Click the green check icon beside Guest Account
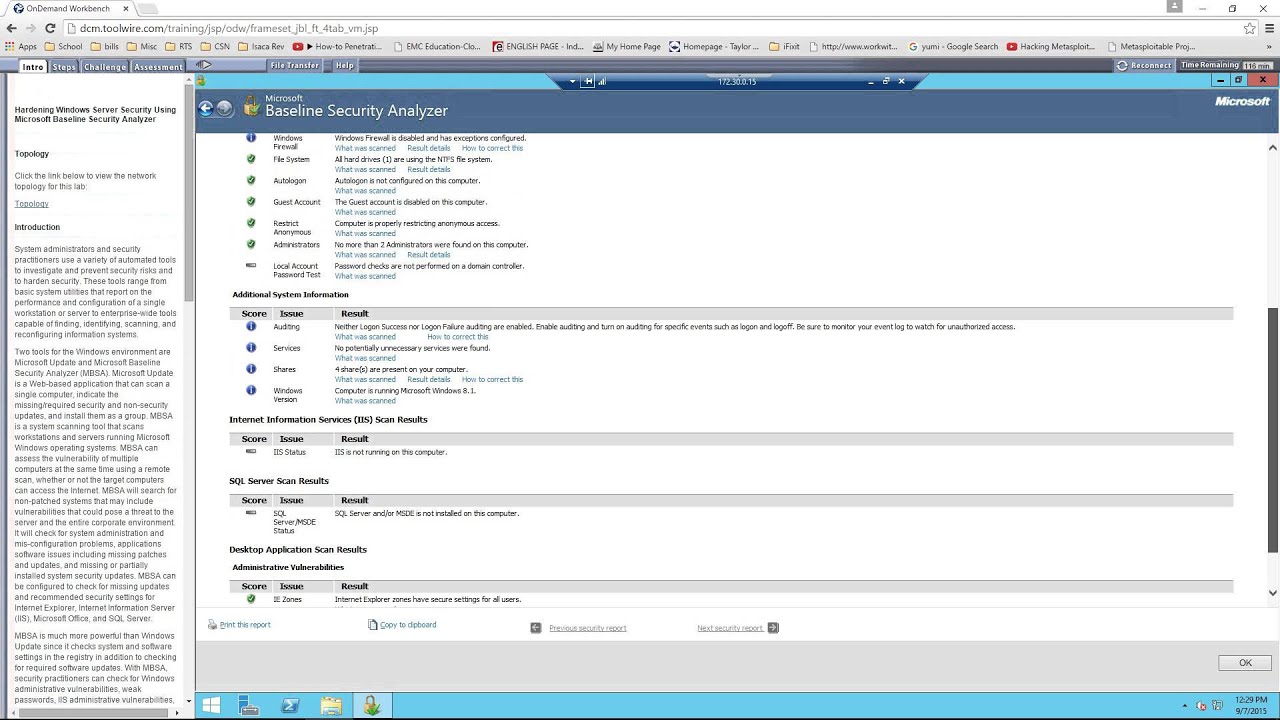The image size is (1280, 720). (x=251, y=202)
